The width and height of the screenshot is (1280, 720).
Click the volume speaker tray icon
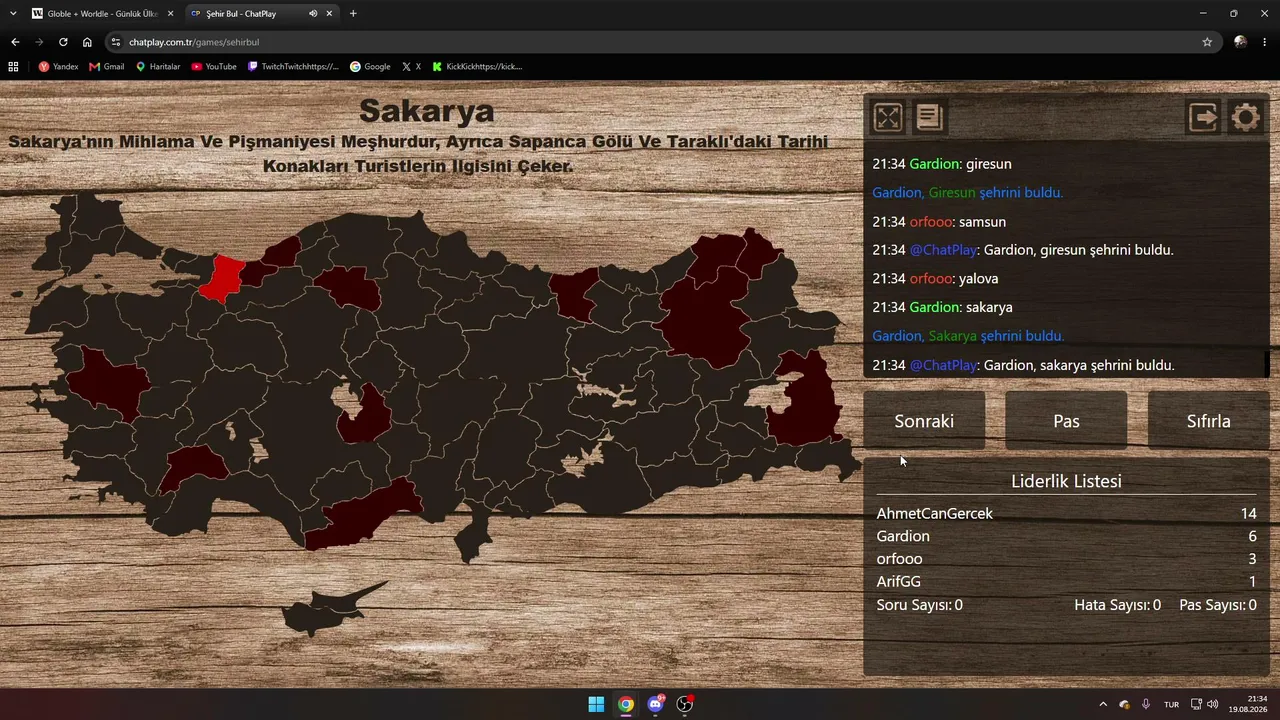pos(1212,704)
